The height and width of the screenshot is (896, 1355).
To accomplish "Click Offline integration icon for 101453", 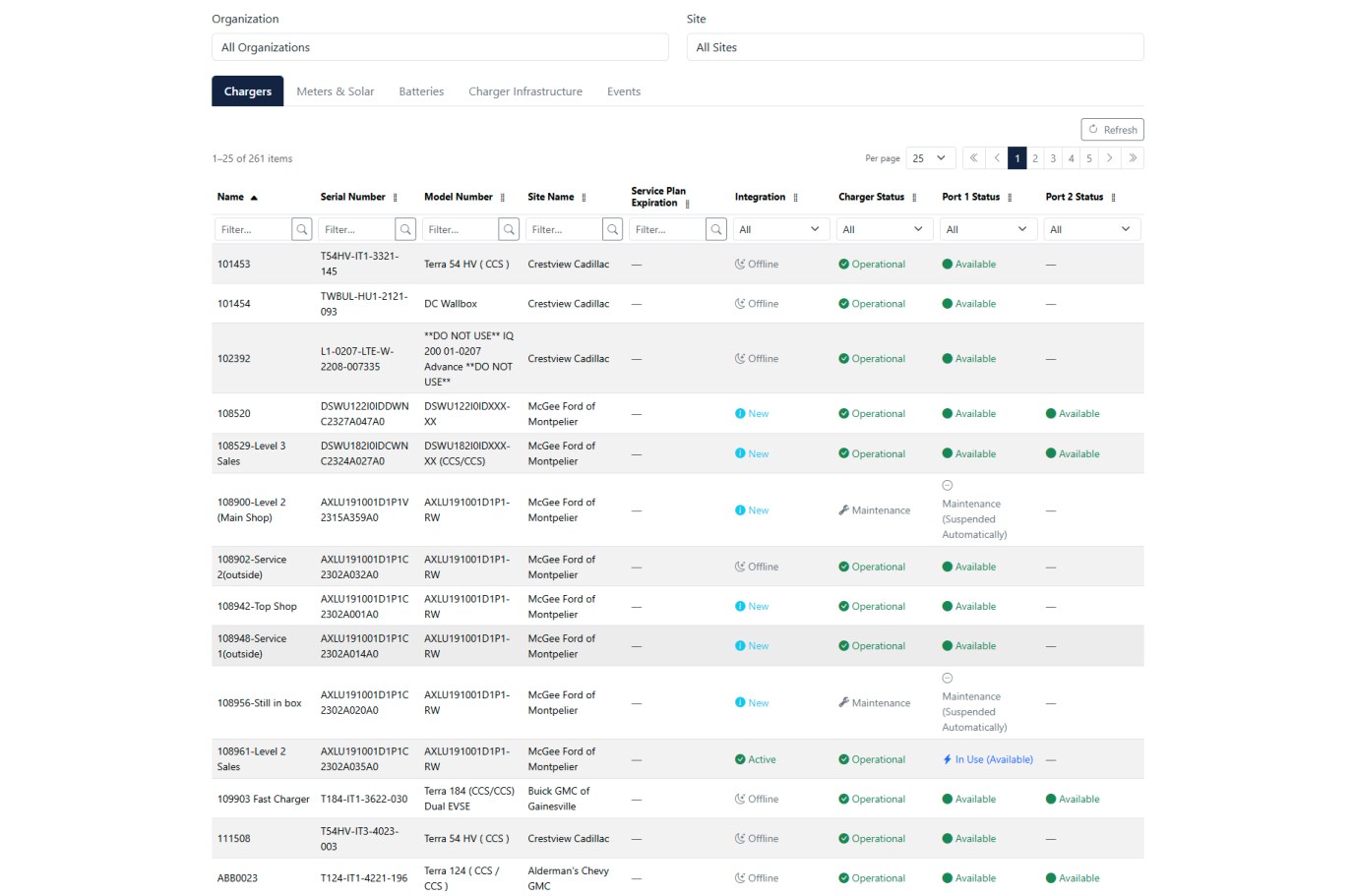I will [x=740, y=265].
